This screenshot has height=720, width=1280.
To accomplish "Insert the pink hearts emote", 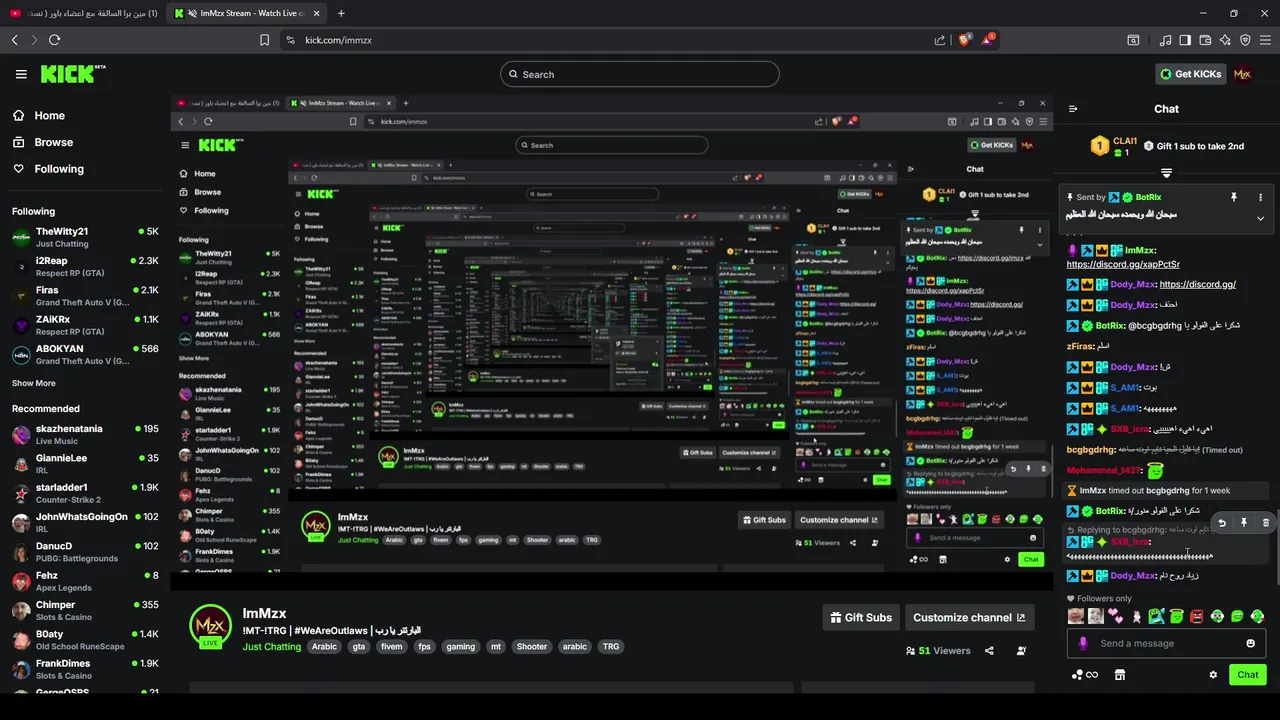I will point(1116,616).
